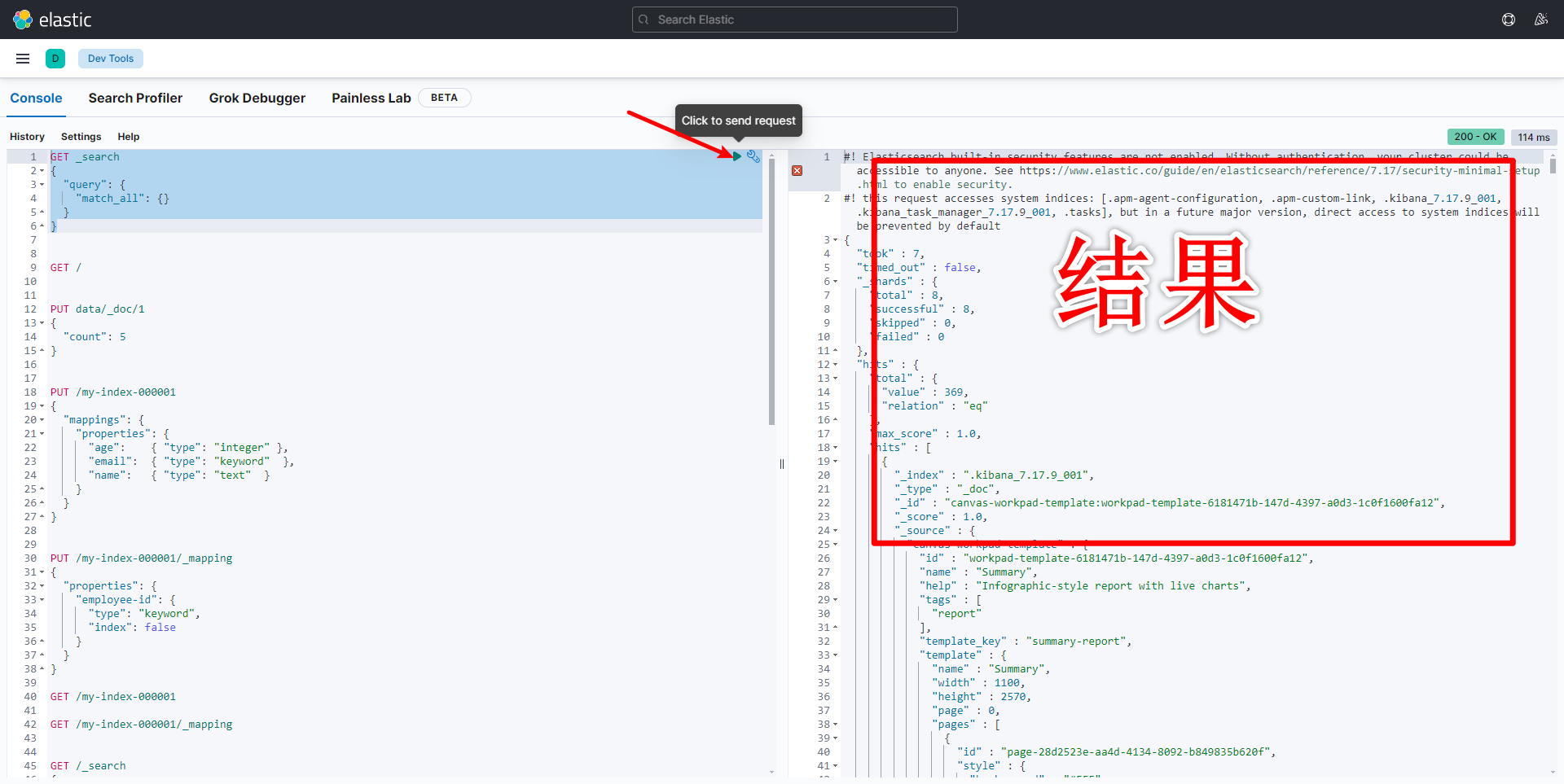Screen dimensions: 1564x784
Task: Collapse the root object at response line 3
Action: click(836, 240)
